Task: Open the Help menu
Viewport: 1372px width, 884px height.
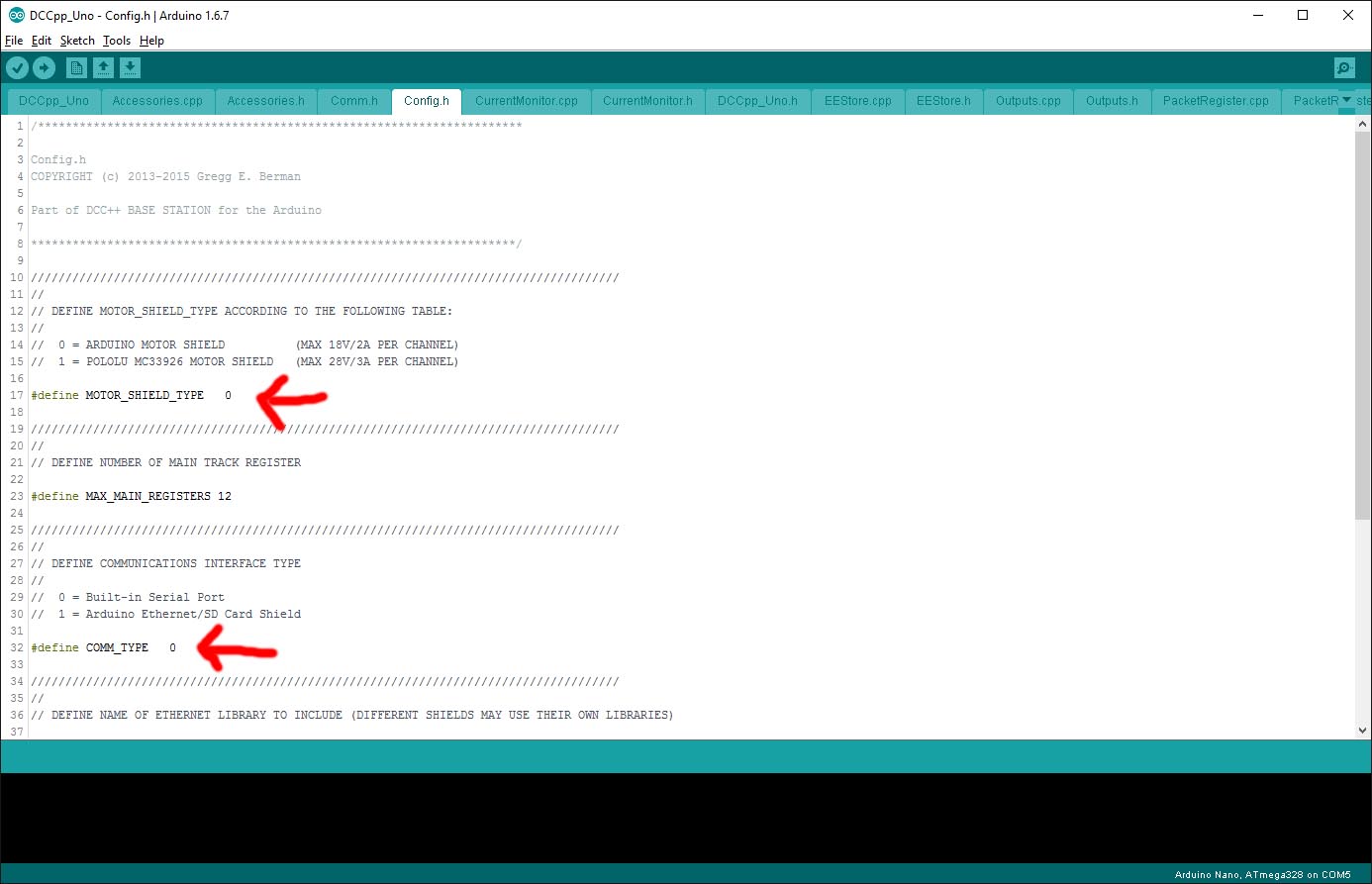Action: 151,41
